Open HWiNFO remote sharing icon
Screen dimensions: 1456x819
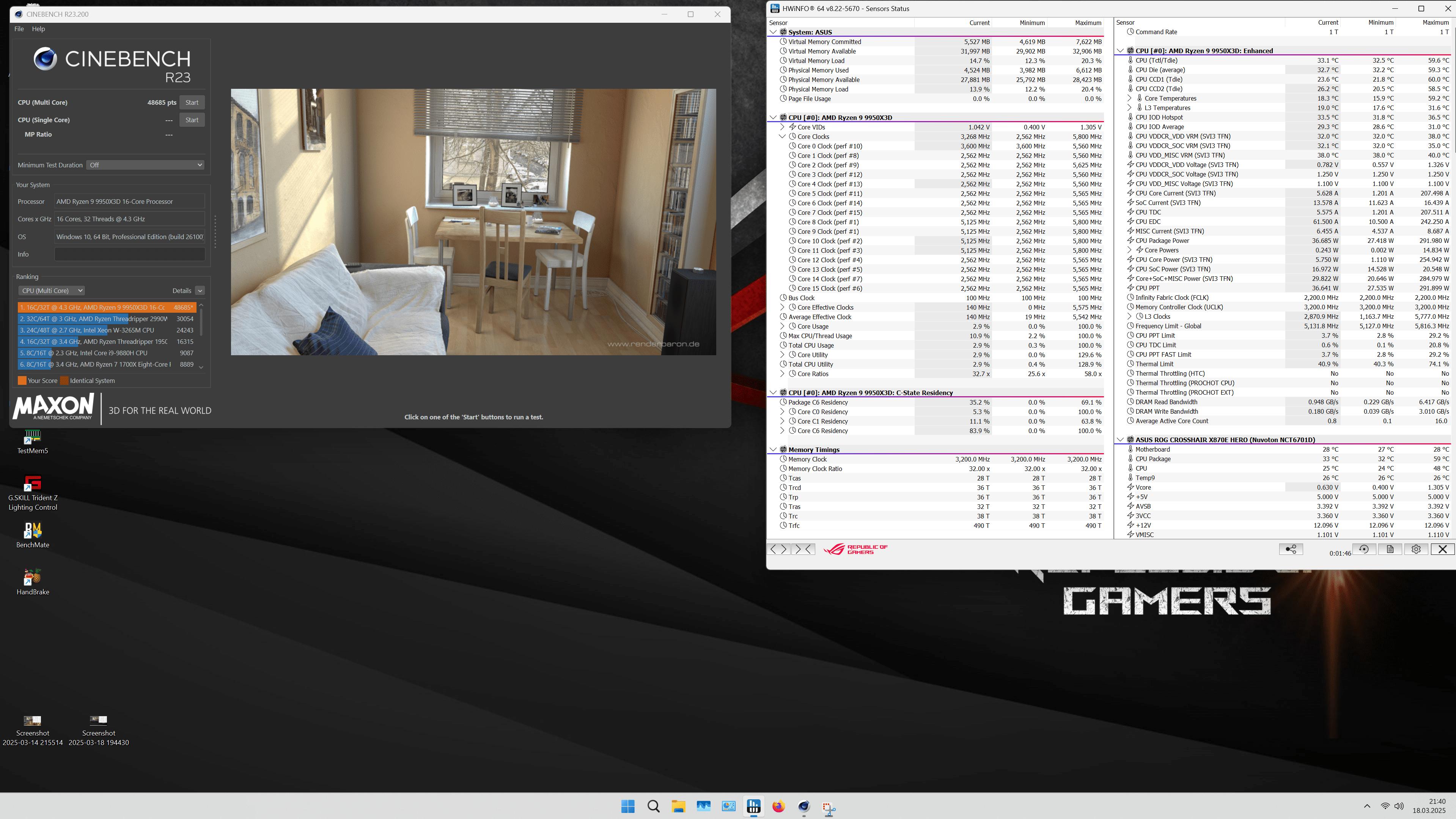click(x=1290, y=549)
